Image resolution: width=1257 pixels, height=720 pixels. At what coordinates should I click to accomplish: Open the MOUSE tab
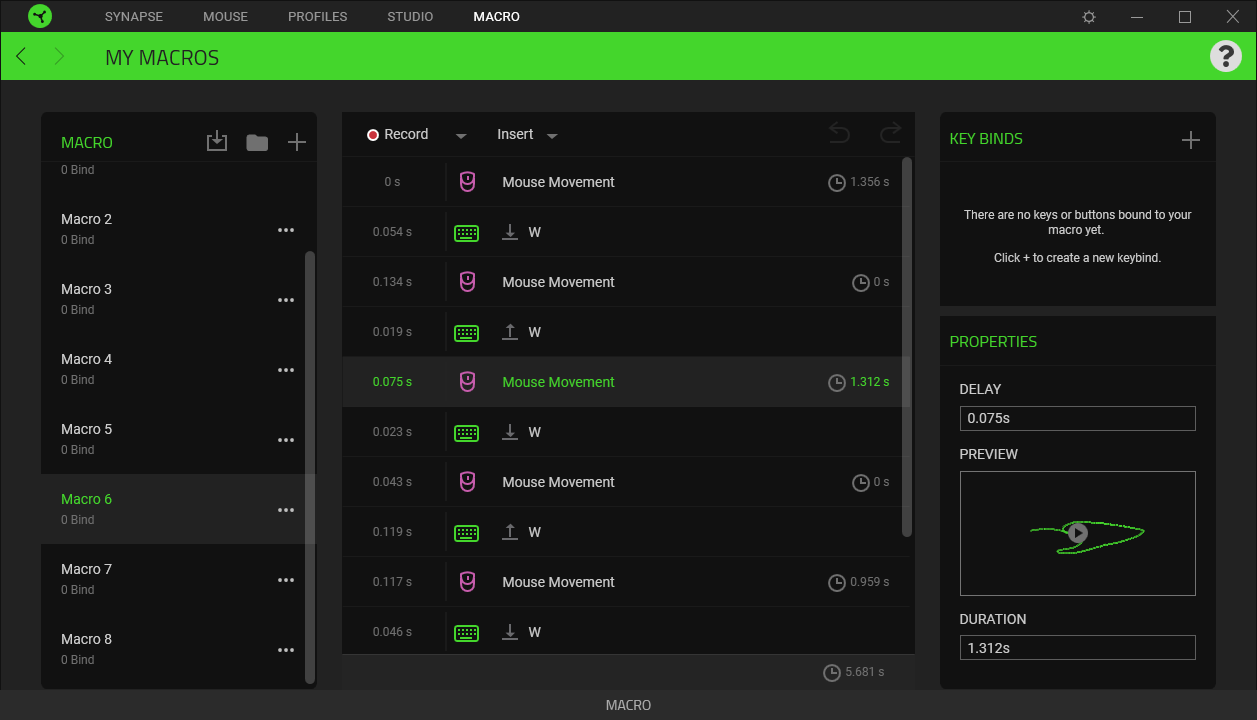225,17
